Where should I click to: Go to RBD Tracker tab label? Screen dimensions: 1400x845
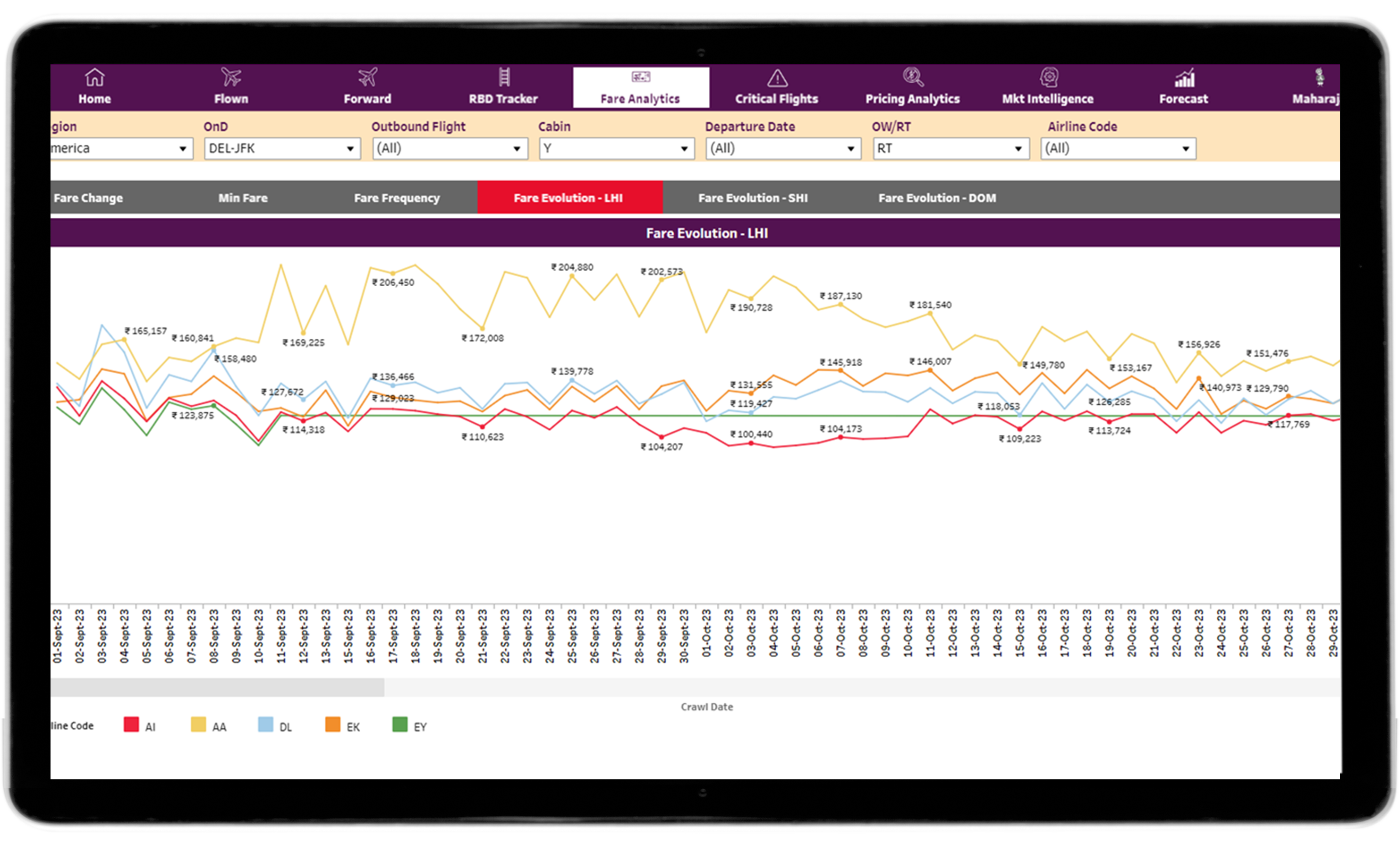point(503,99)
